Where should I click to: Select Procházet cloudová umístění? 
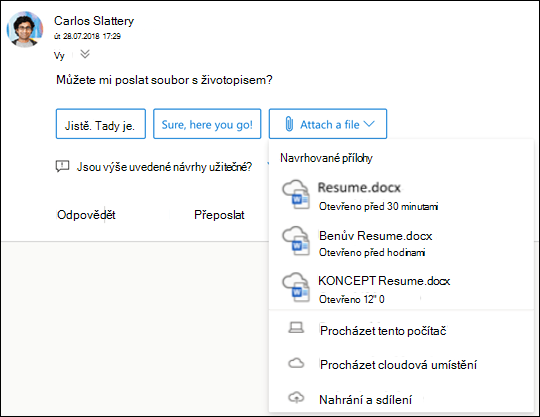click(401, 364)
